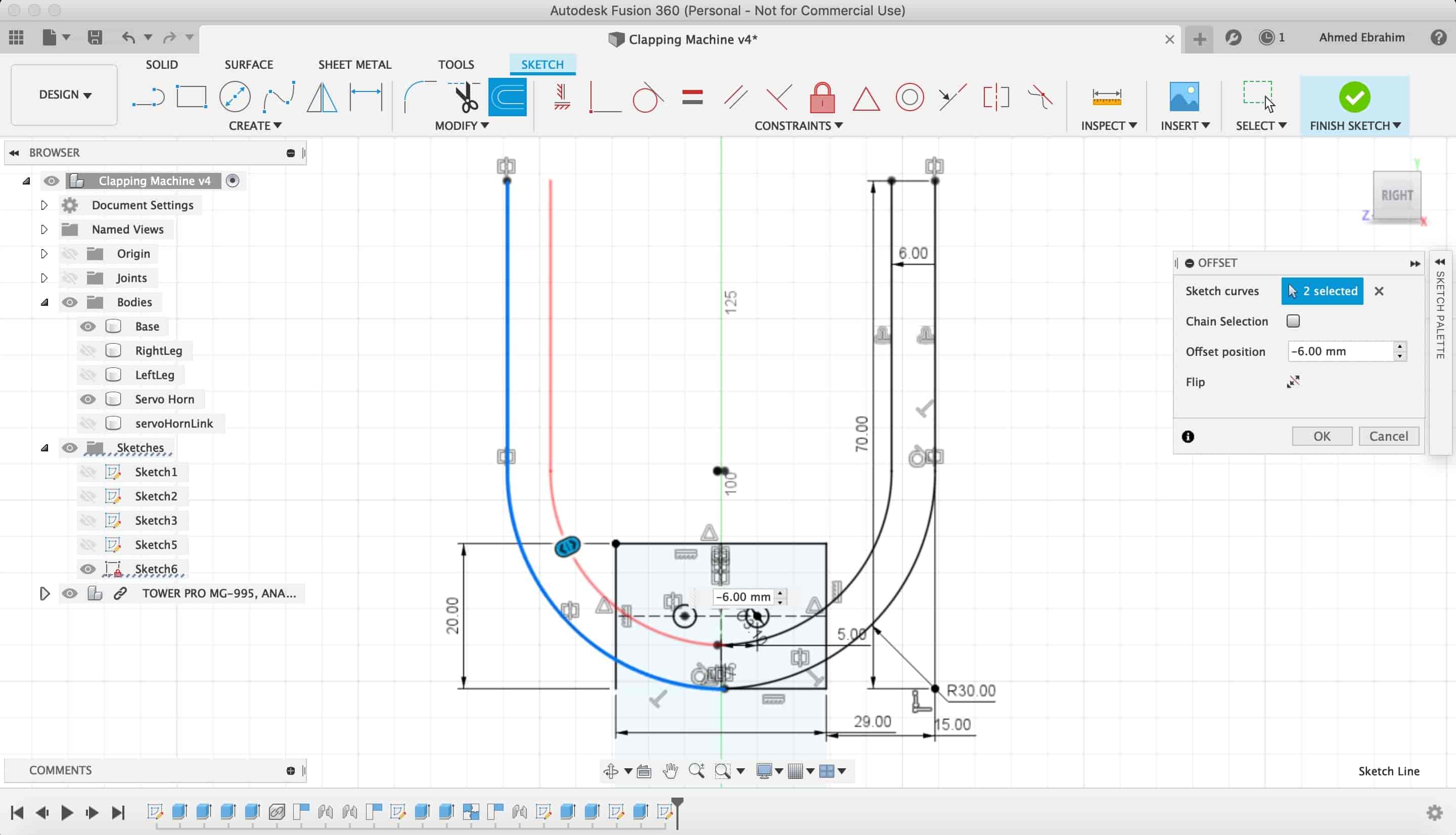
Task: Hide Sketch6 using its eye icon
Action: [x=87, y=569]
